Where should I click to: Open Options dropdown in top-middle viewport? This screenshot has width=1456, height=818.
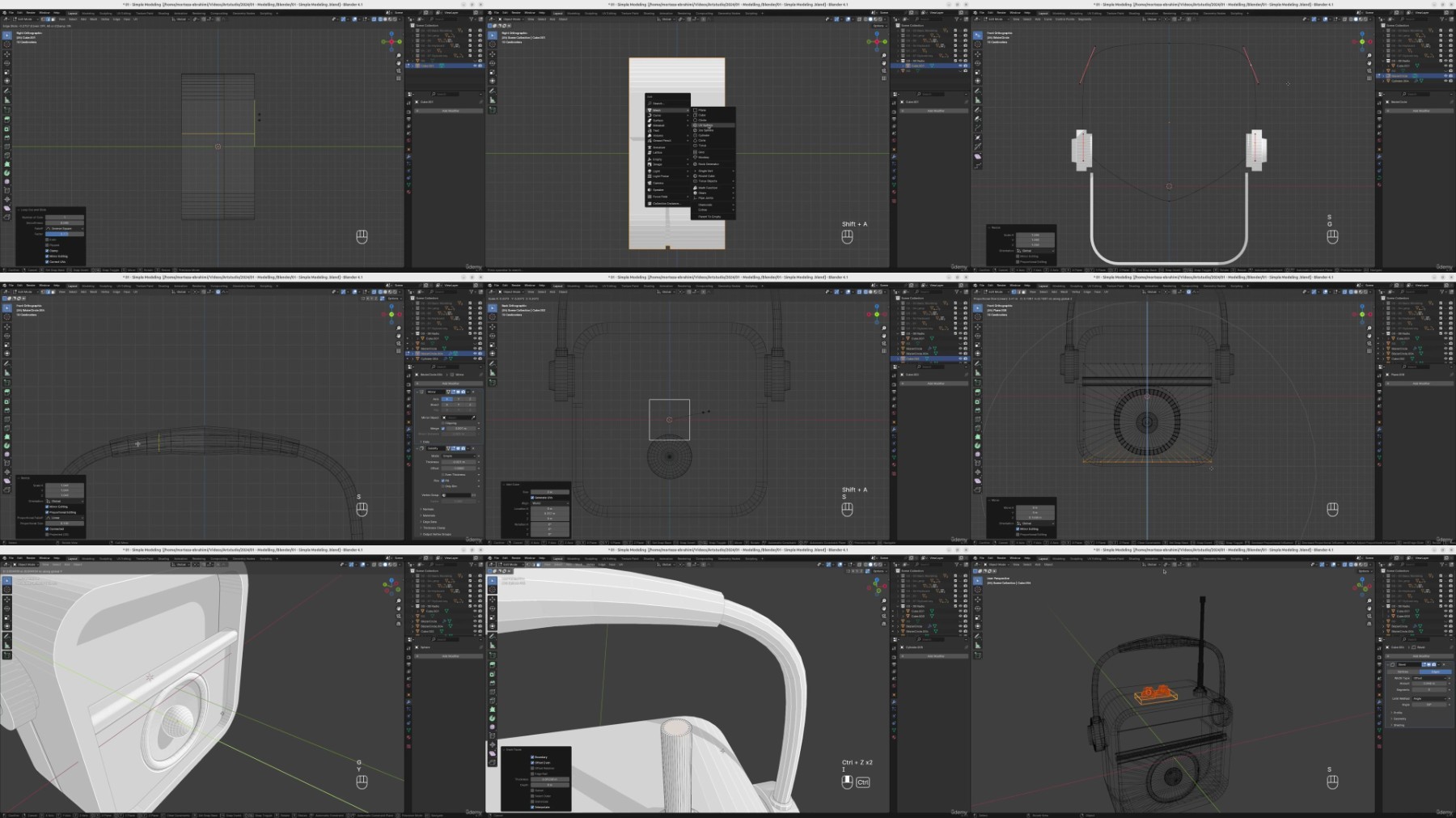[x=880, y=26]
